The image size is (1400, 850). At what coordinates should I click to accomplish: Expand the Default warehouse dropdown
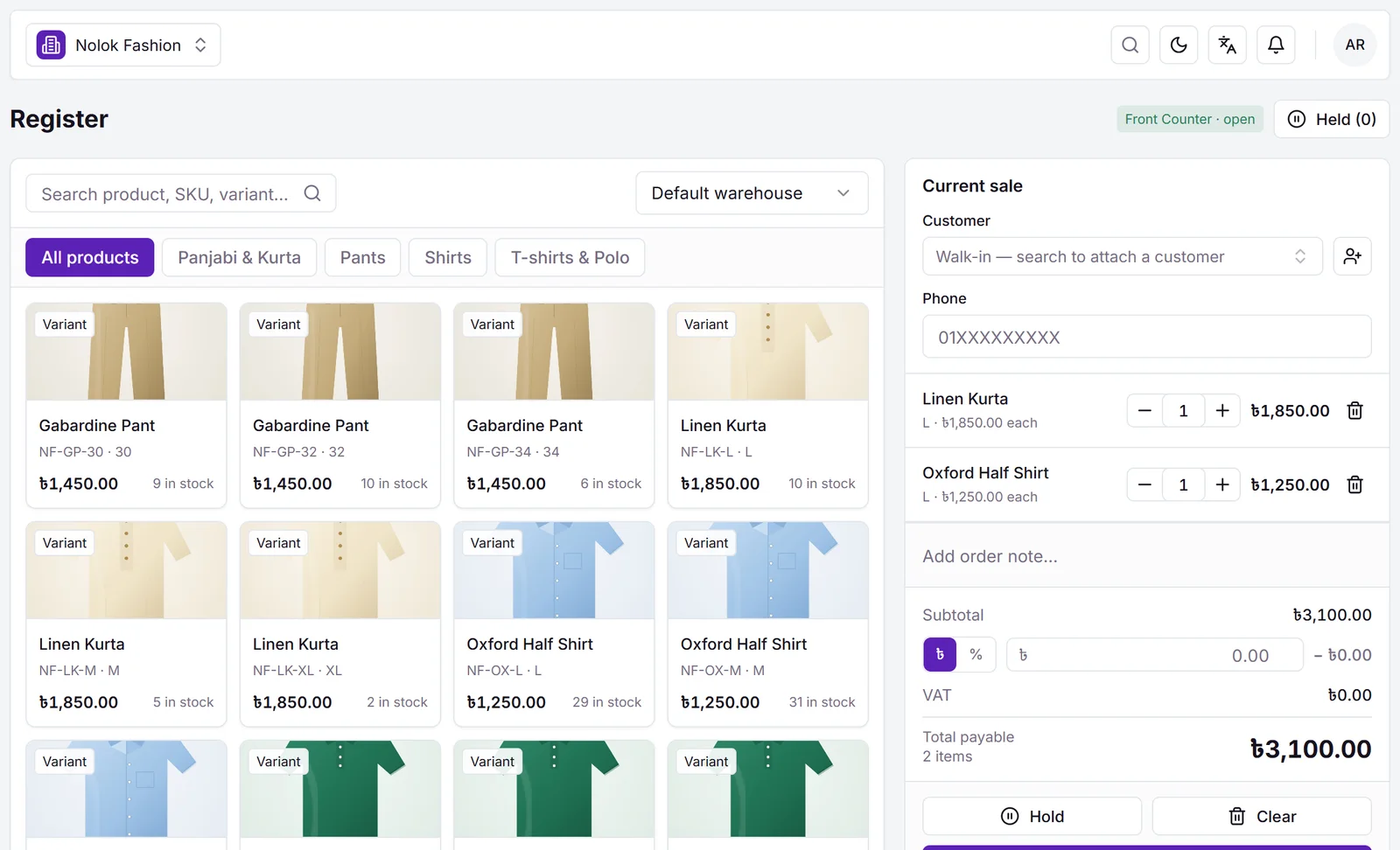tap(752, 193)
